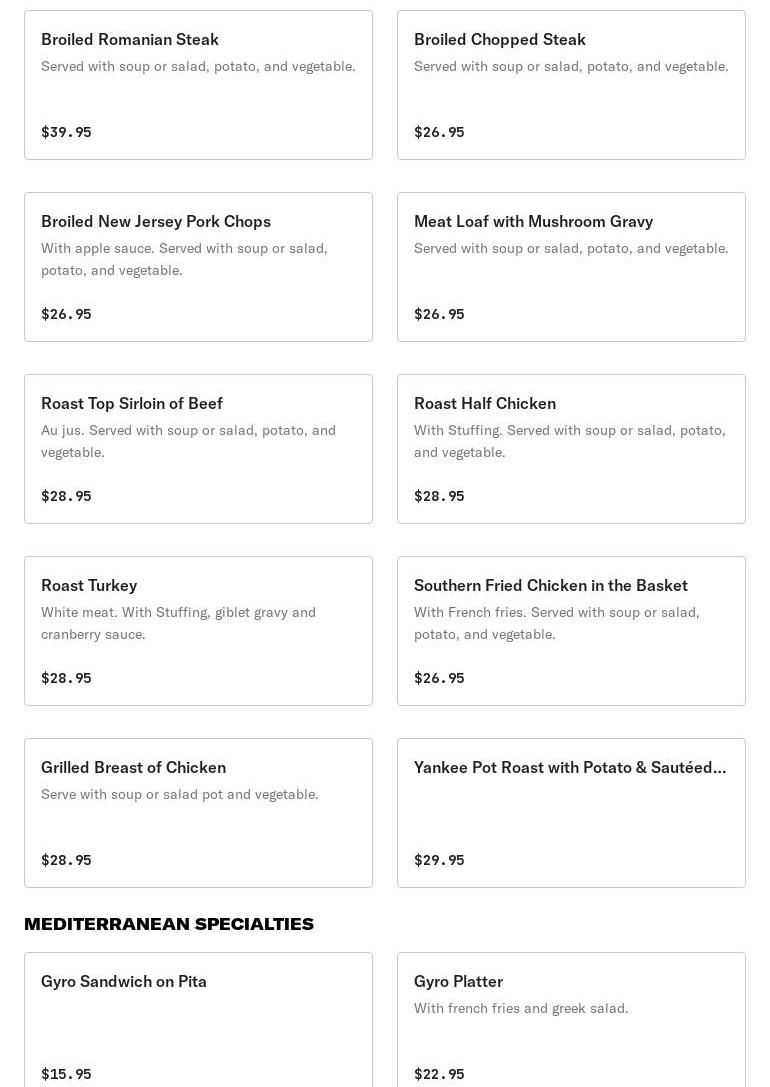Click the $22.95 Gyro Platter price
Screen dimensions: 770x1087
coord(439,1074)
